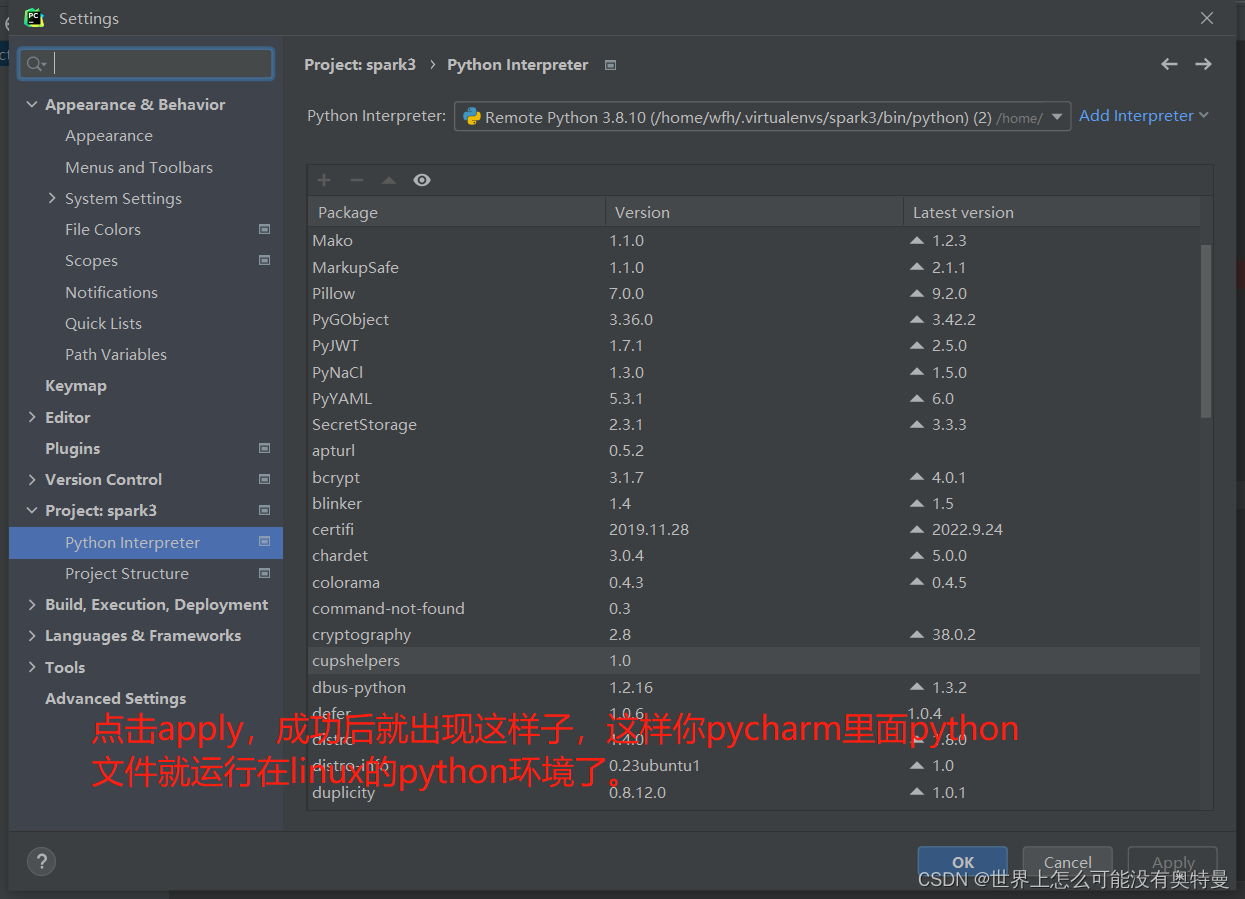
Task: Expand Build, Execution, Deployment section
Action: point(32,604)
